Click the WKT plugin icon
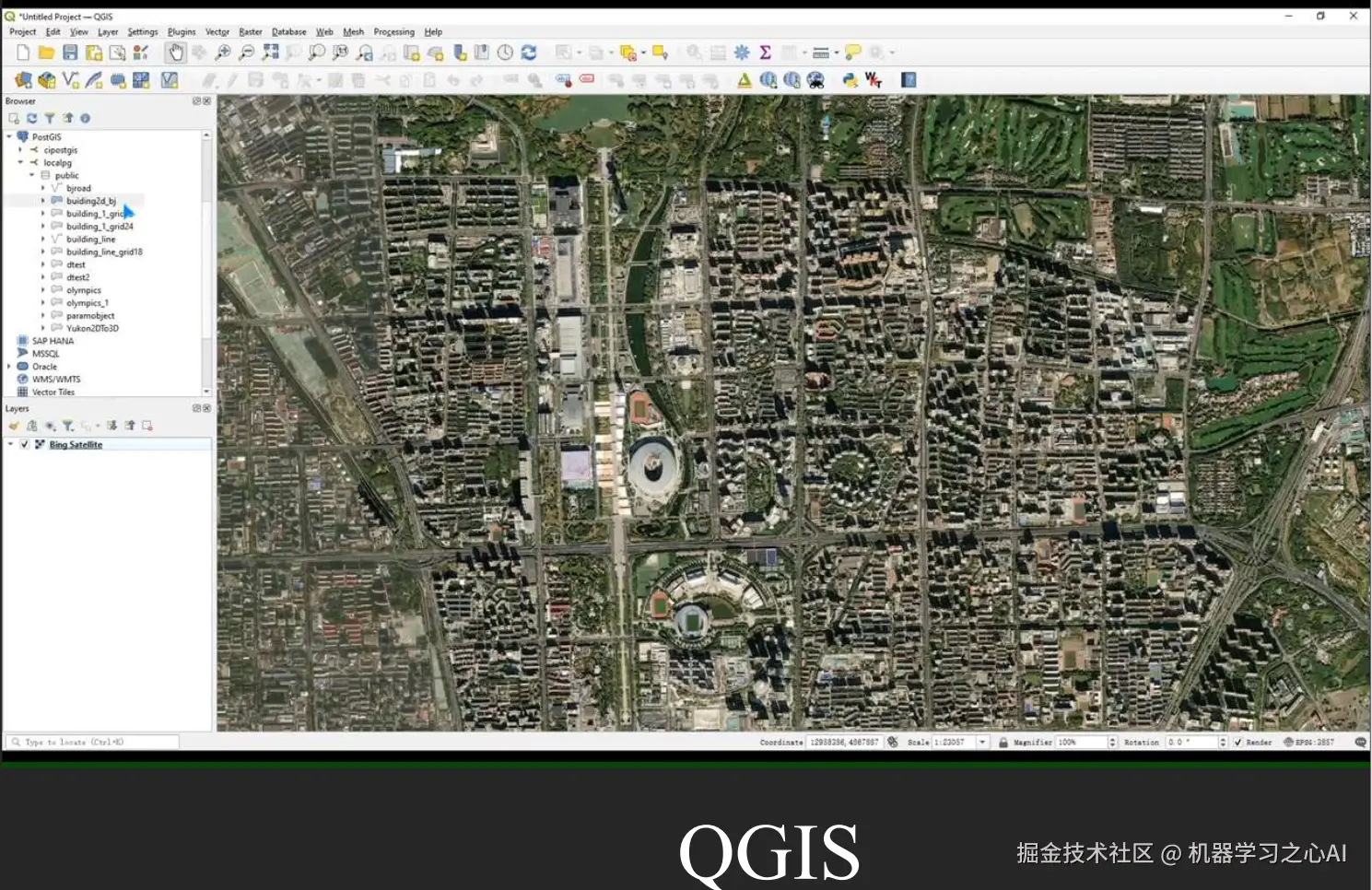Image resolution: width=1372 pixels, height=890 pixels. [874, 80]
